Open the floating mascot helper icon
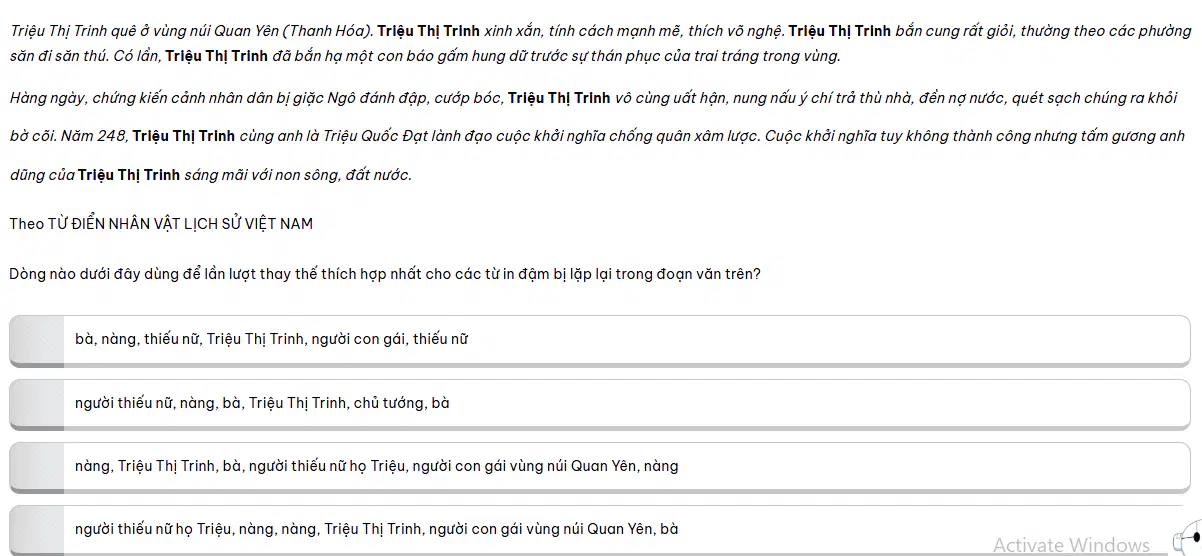The image size is (1202, 556). pos(1186,539)
